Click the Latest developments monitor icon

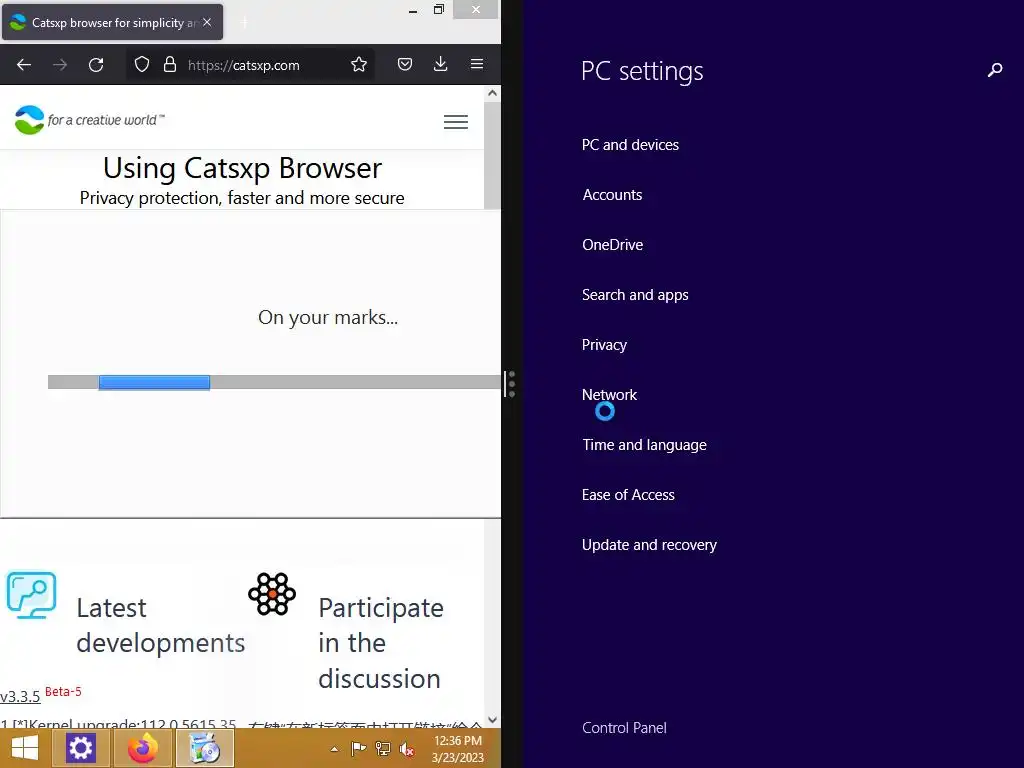coord(31,595)
